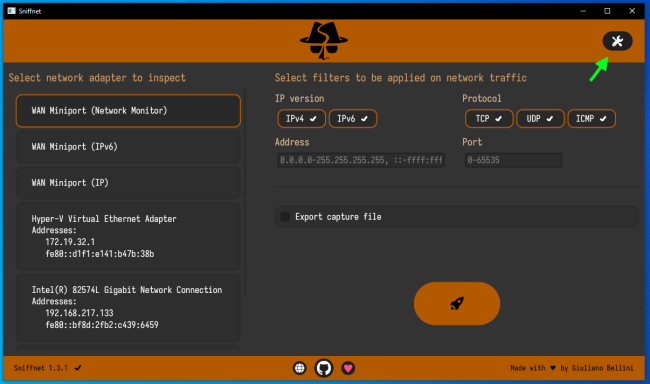Open the GitHub repository icon

click(324, 368)
